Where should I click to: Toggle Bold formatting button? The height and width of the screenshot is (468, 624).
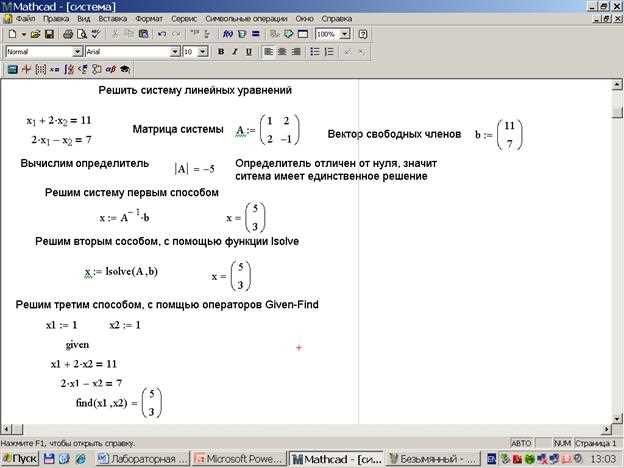pos(221,52)
